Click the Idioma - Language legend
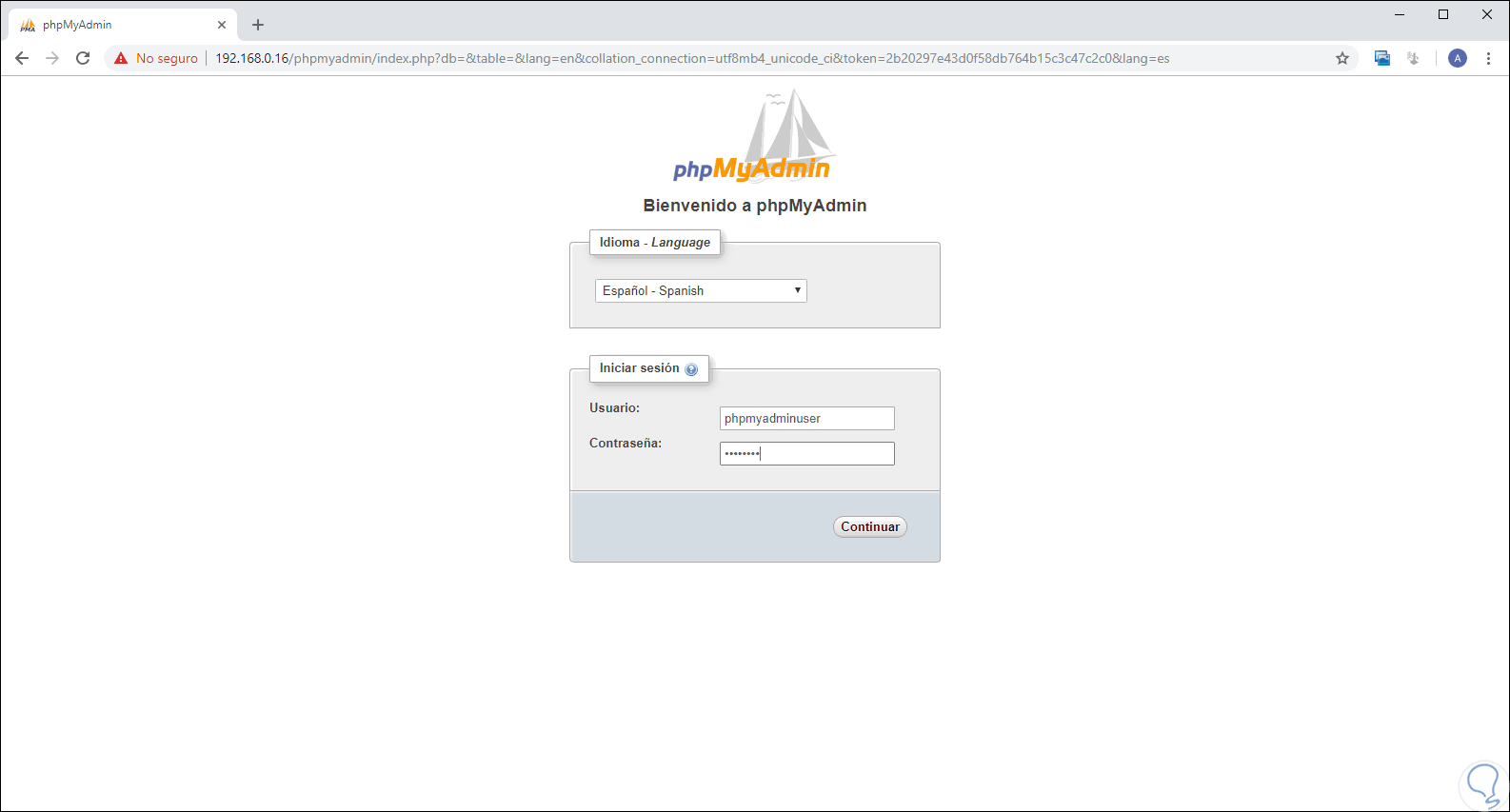This screenshot has height=812, width=1510. point(655,242)
